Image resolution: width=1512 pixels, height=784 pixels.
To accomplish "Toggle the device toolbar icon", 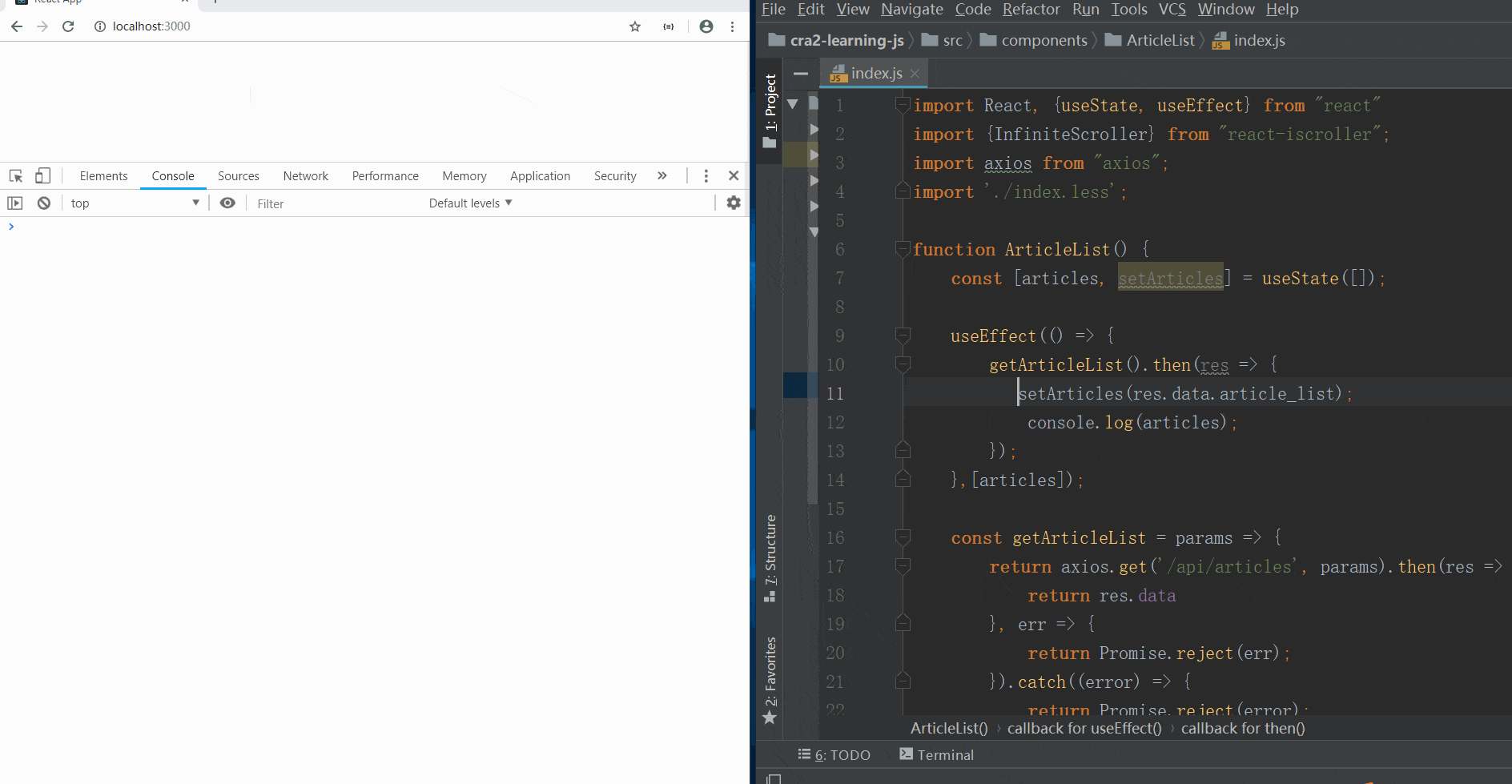I will [x=42, y=176].
